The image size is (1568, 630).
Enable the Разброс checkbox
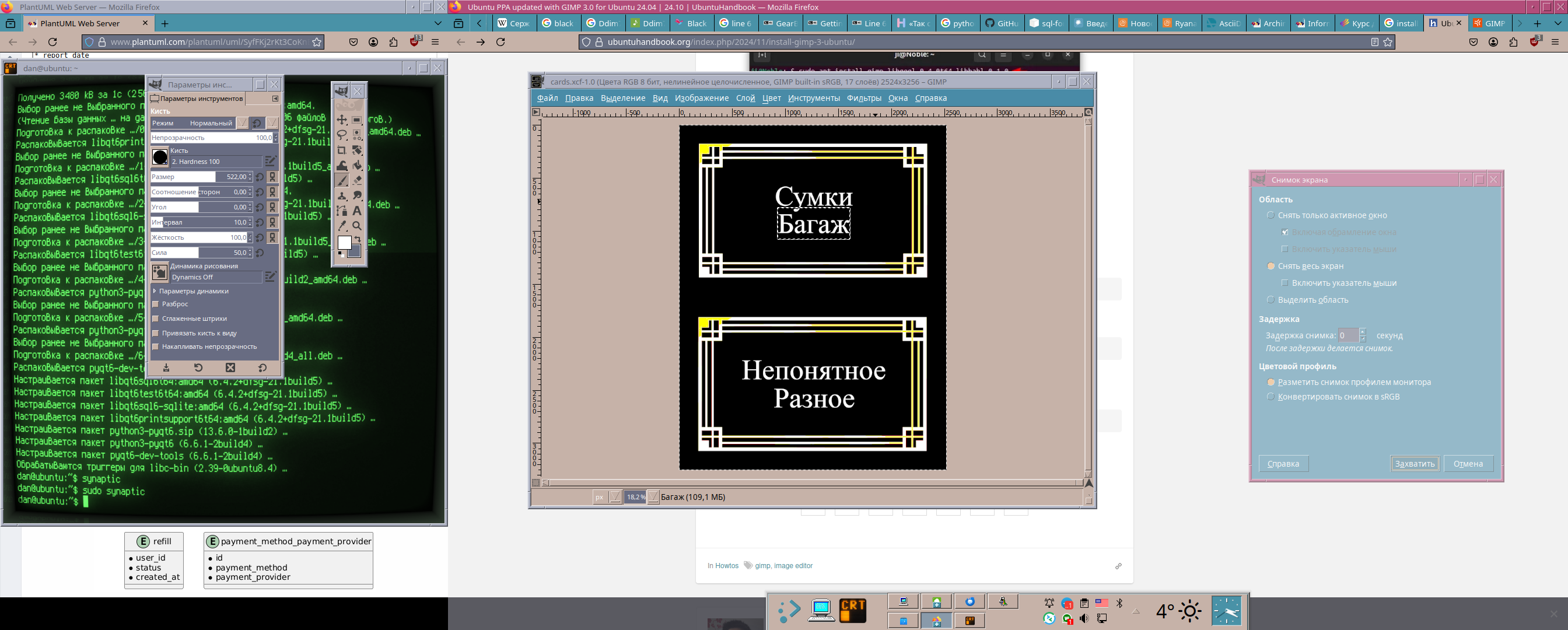coord(156,304)
